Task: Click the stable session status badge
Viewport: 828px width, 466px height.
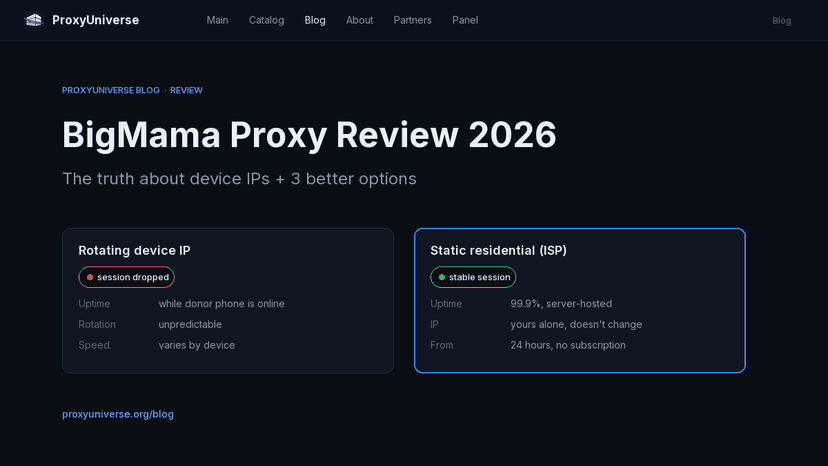Action: [473, 277]
